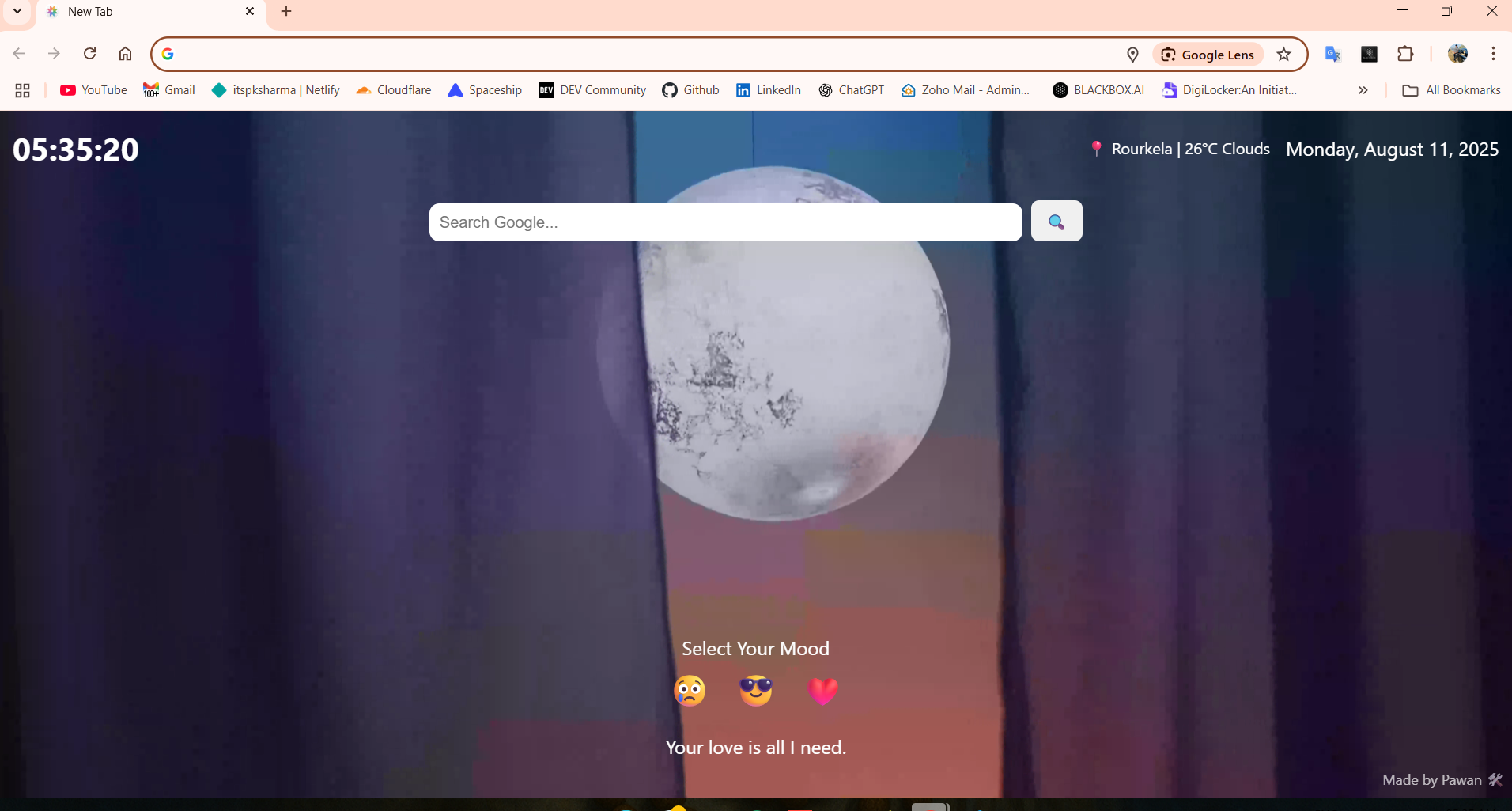
Task: Expand the hidden bookmarks overflow chevron
Action: (x=1363, y=90)
